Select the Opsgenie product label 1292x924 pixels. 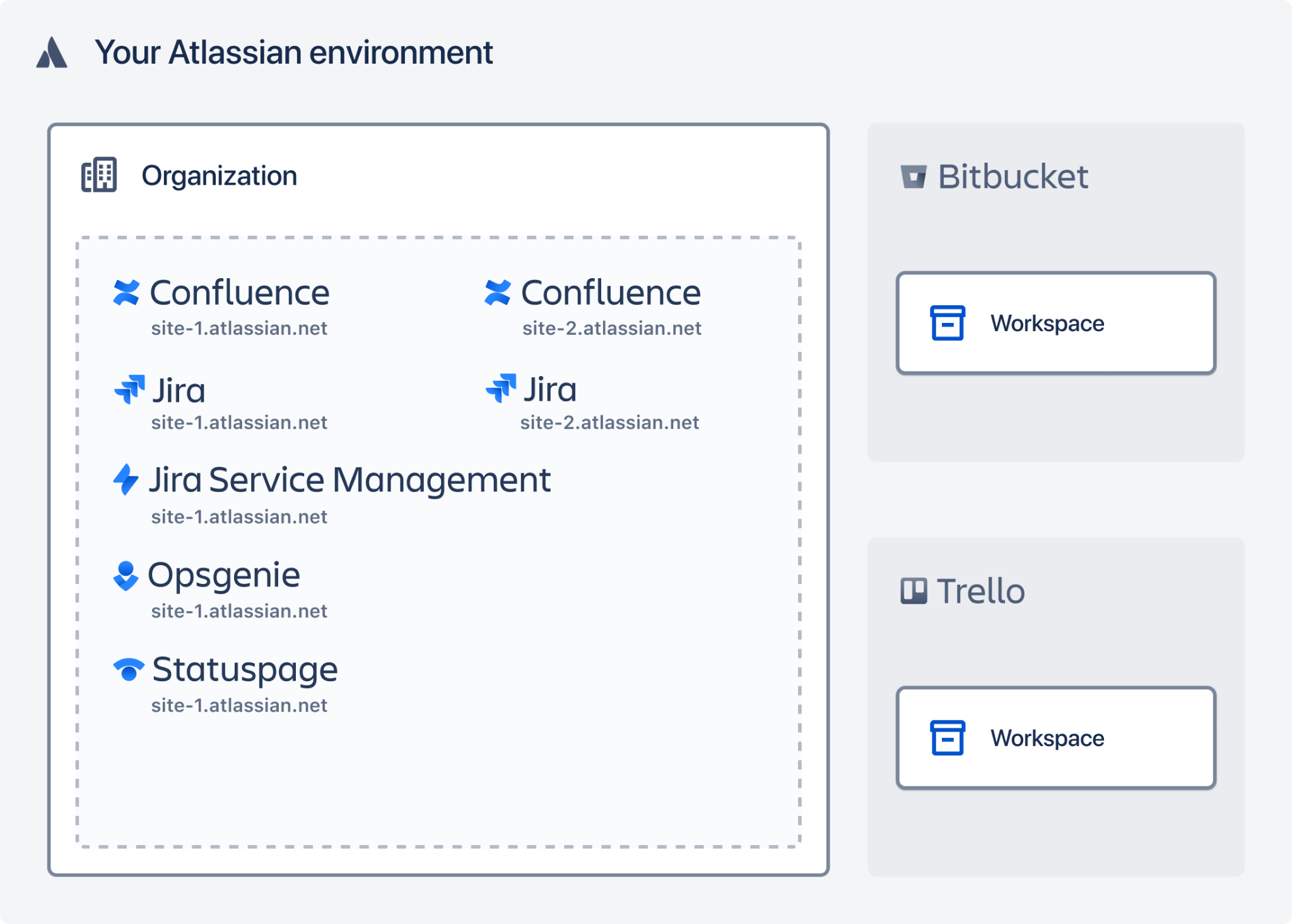click(x=224, y=576)
